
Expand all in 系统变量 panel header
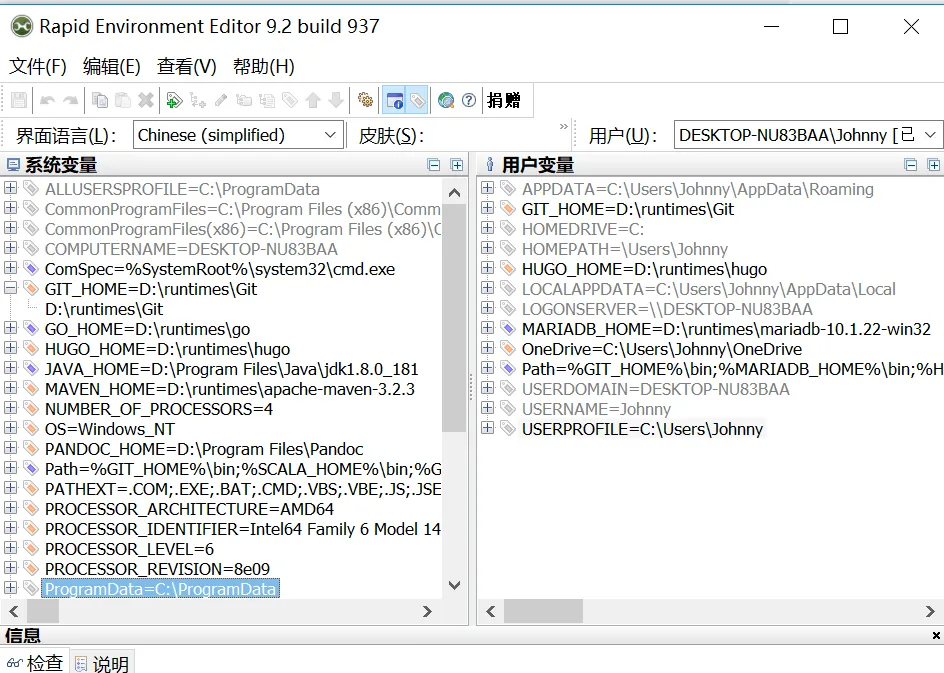coord(457,165)
